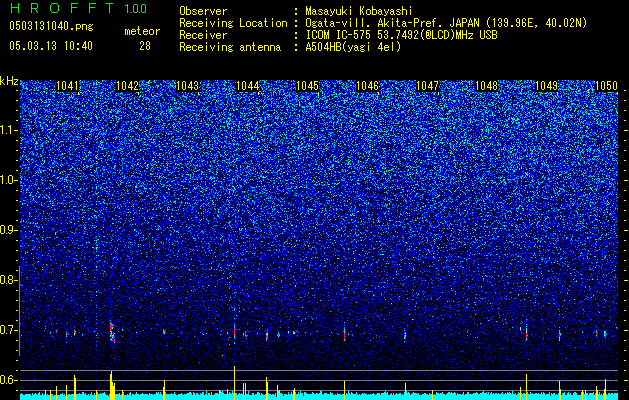
Task: Click time marker 1044
Action: tap(248, 86)
